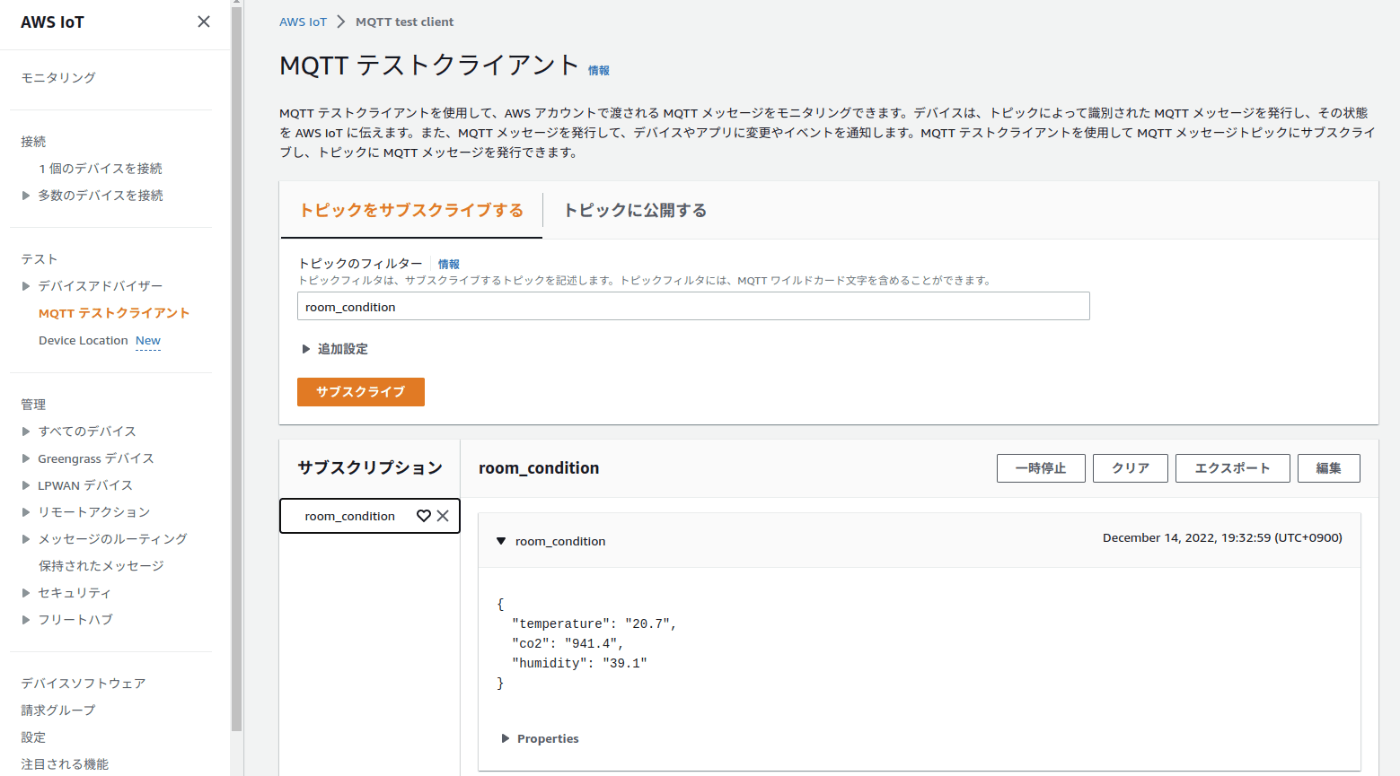This screenshot has height=776, width=1400.
Task: Expand LPWAN デバイス section
Action: [26, 486]
